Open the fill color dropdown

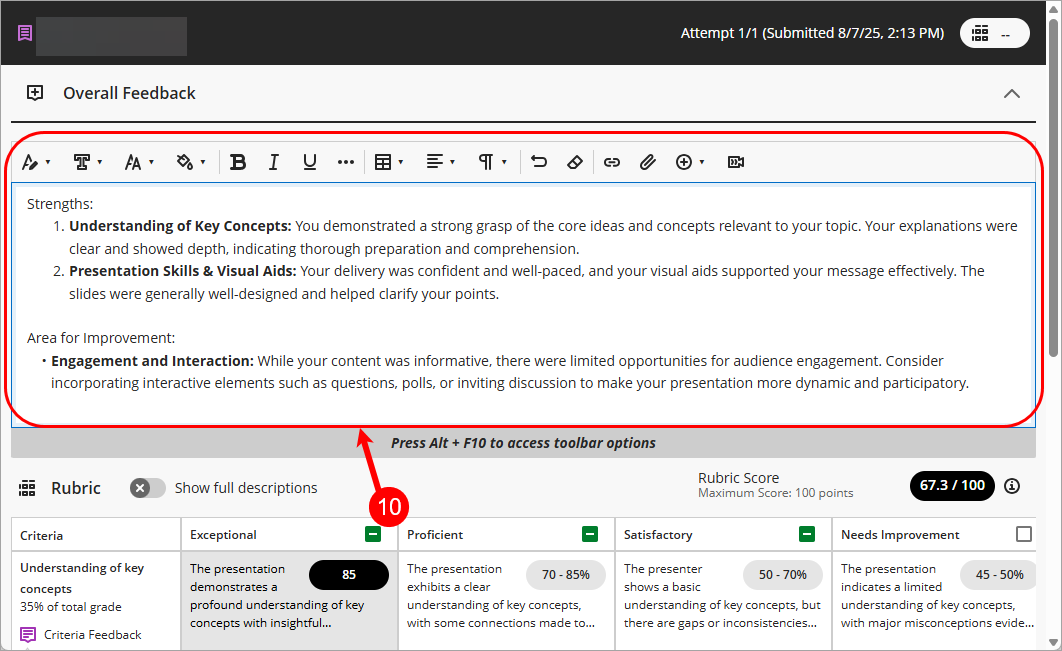(190, 162)
